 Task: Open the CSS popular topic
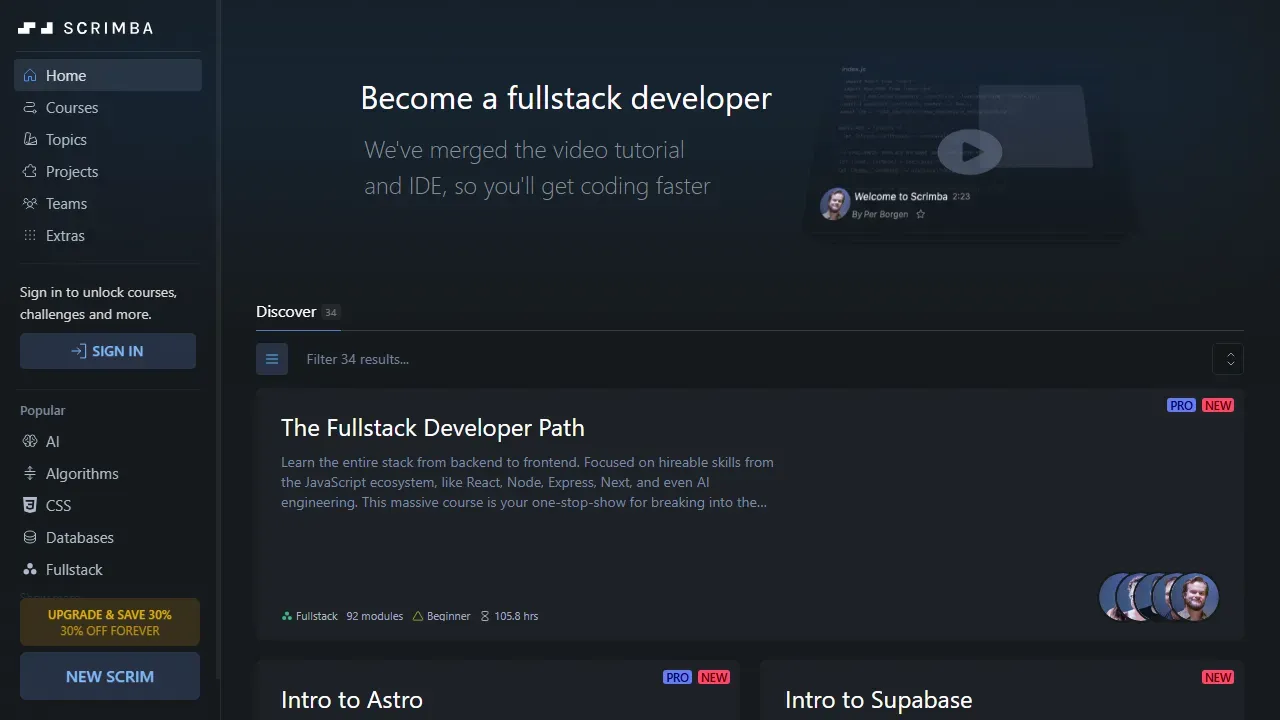point(108,505)
